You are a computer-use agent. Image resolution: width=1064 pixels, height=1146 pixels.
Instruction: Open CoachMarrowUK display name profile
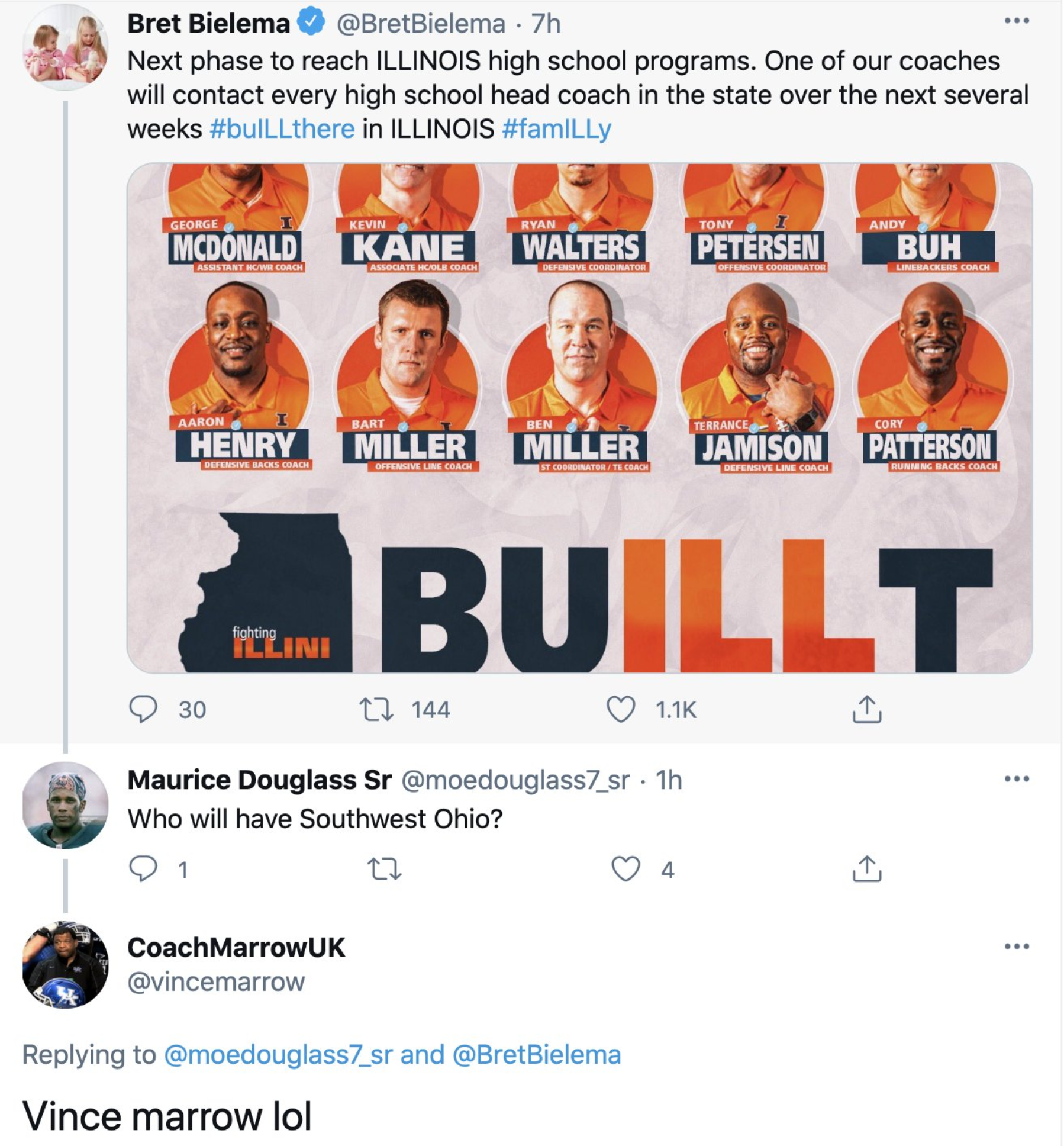pos(236,948)
